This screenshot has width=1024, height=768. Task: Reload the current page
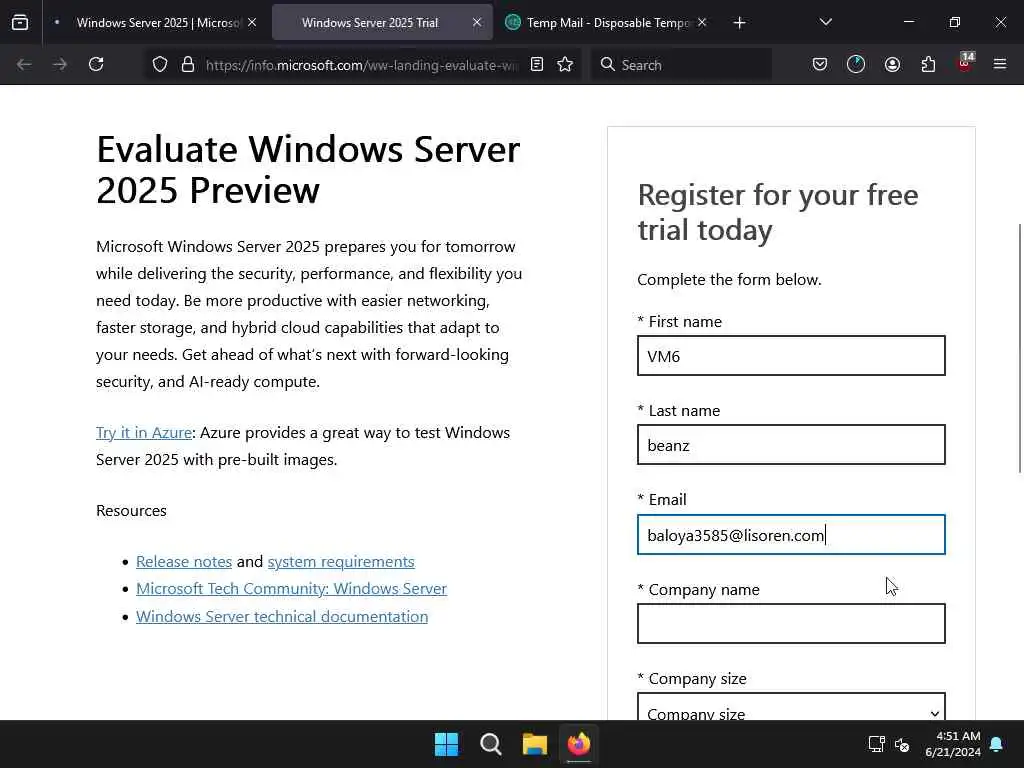coord(96,65)
